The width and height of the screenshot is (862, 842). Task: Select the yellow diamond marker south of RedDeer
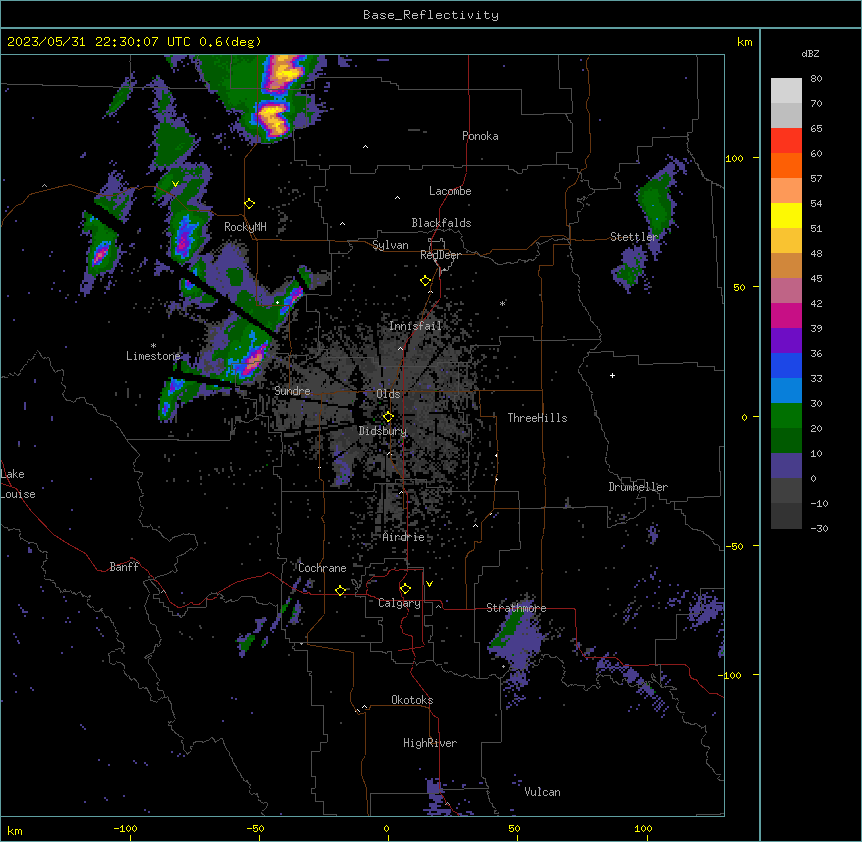pyautogui.click(x=426, y=281)
